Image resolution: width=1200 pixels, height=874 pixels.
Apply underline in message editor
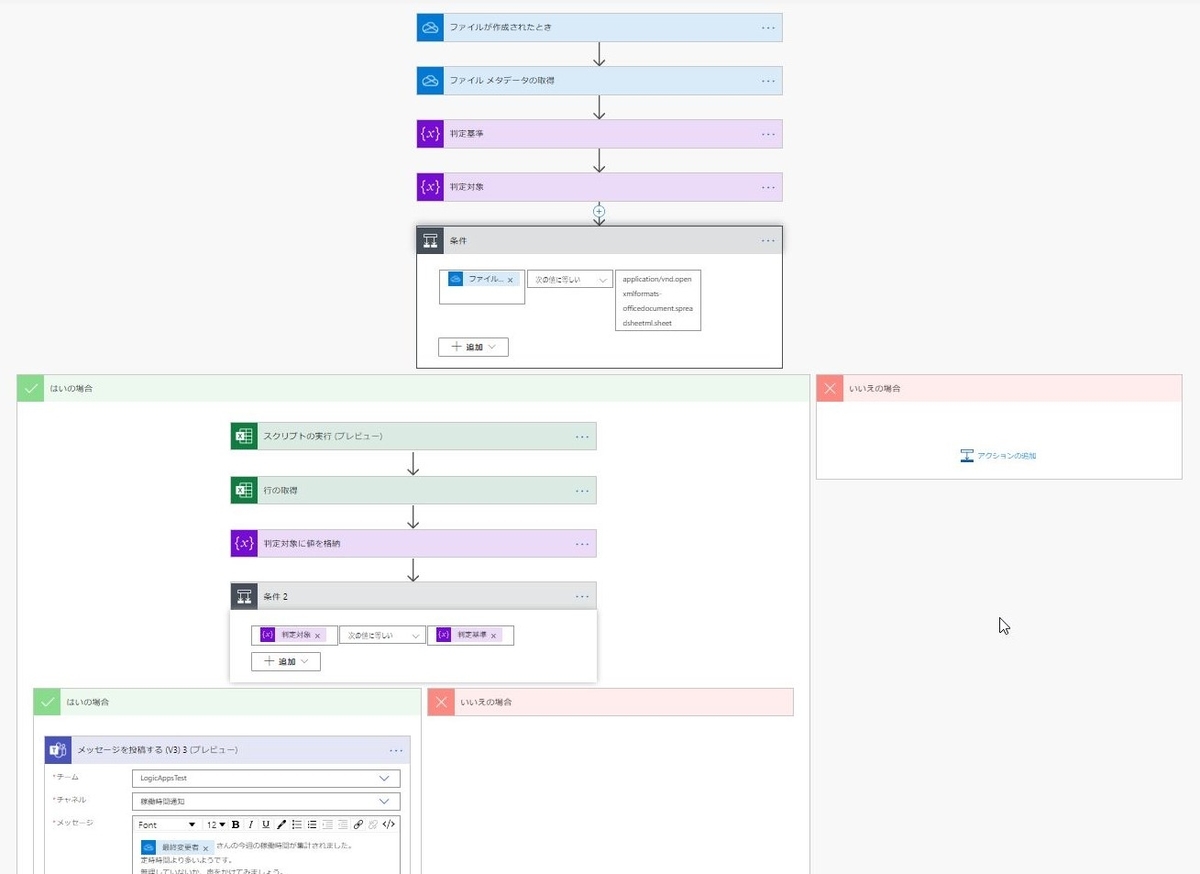click(266, 825)
